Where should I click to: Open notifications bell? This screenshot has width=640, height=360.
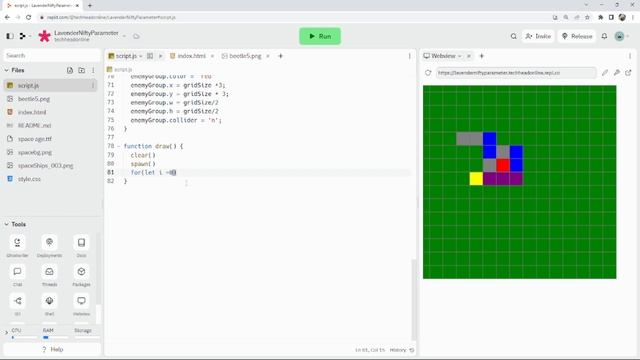[x=604, y=36]
